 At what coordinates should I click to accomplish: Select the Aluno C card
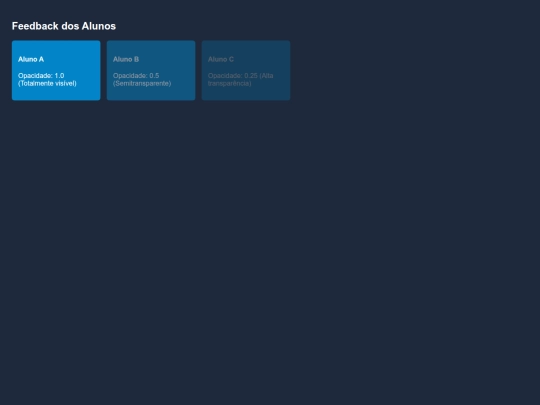coord(246,70)
